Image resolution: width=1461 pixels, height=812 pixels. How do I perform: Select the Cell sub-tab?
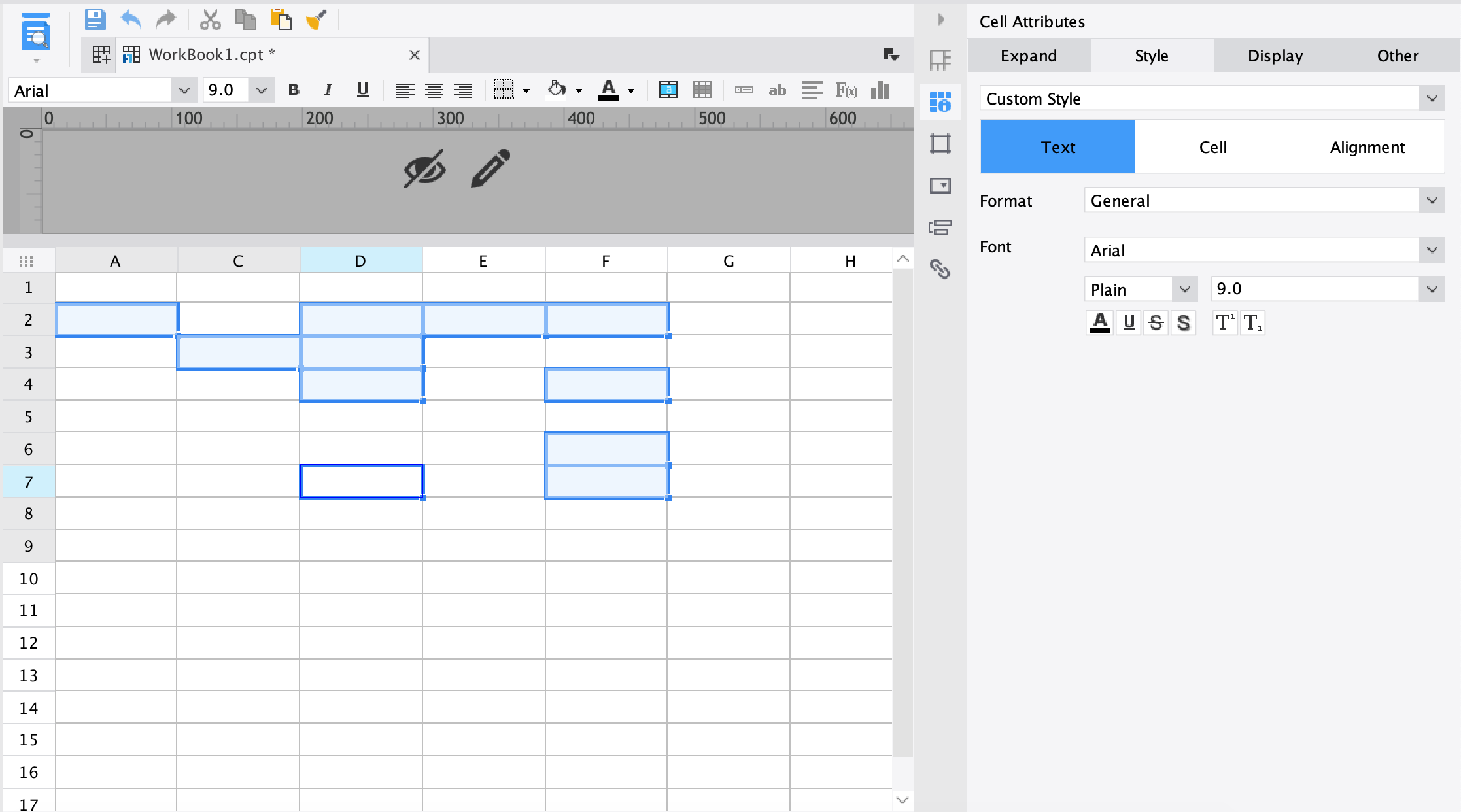(1212, 147)
